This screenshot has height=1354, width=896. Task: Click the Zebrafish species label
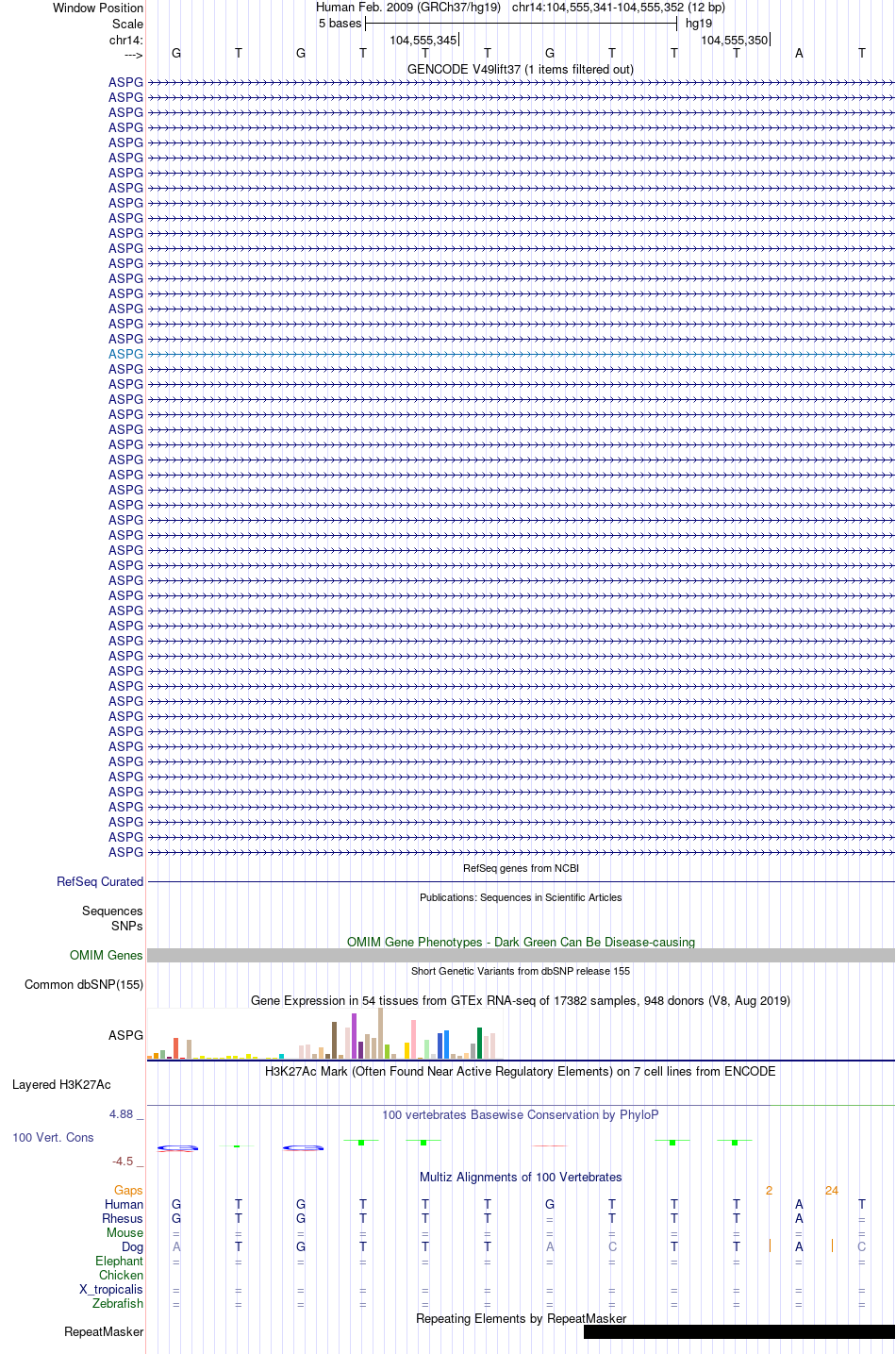pos(118,1303)
